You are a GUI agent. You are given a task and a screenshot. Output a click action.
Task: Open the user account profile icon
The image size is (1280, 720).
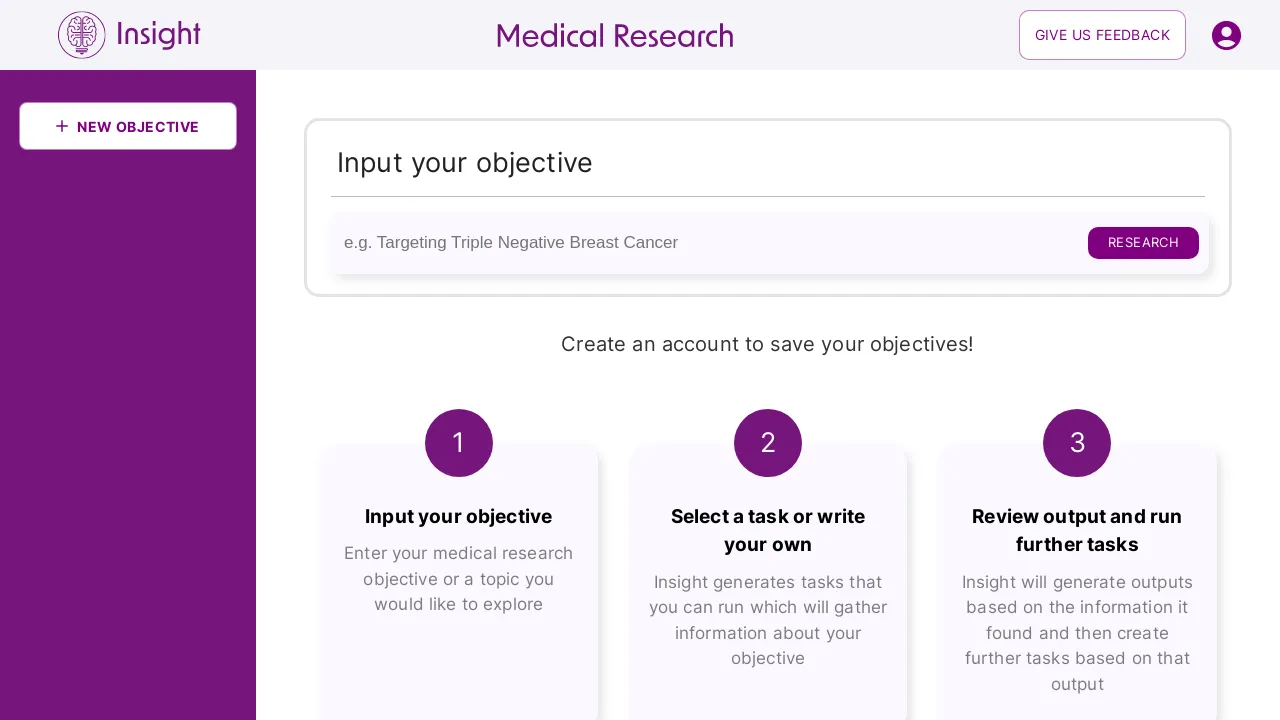(x=1226, y=35)
